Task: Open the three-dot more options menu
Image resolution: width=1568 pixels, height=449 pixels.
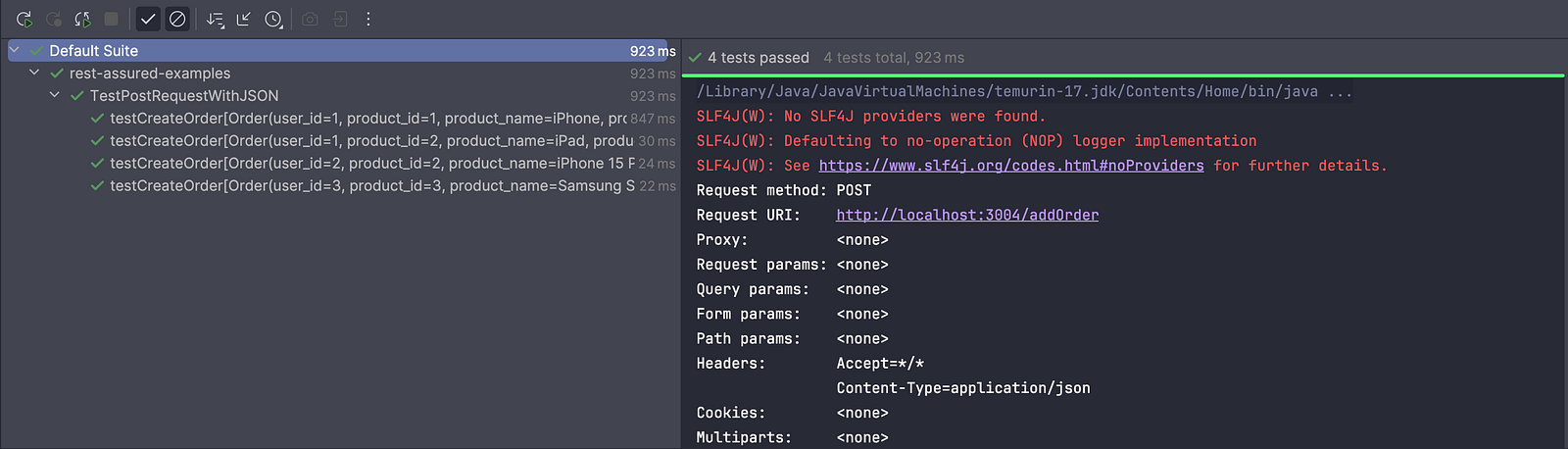Action: click(x=368, y=19)
